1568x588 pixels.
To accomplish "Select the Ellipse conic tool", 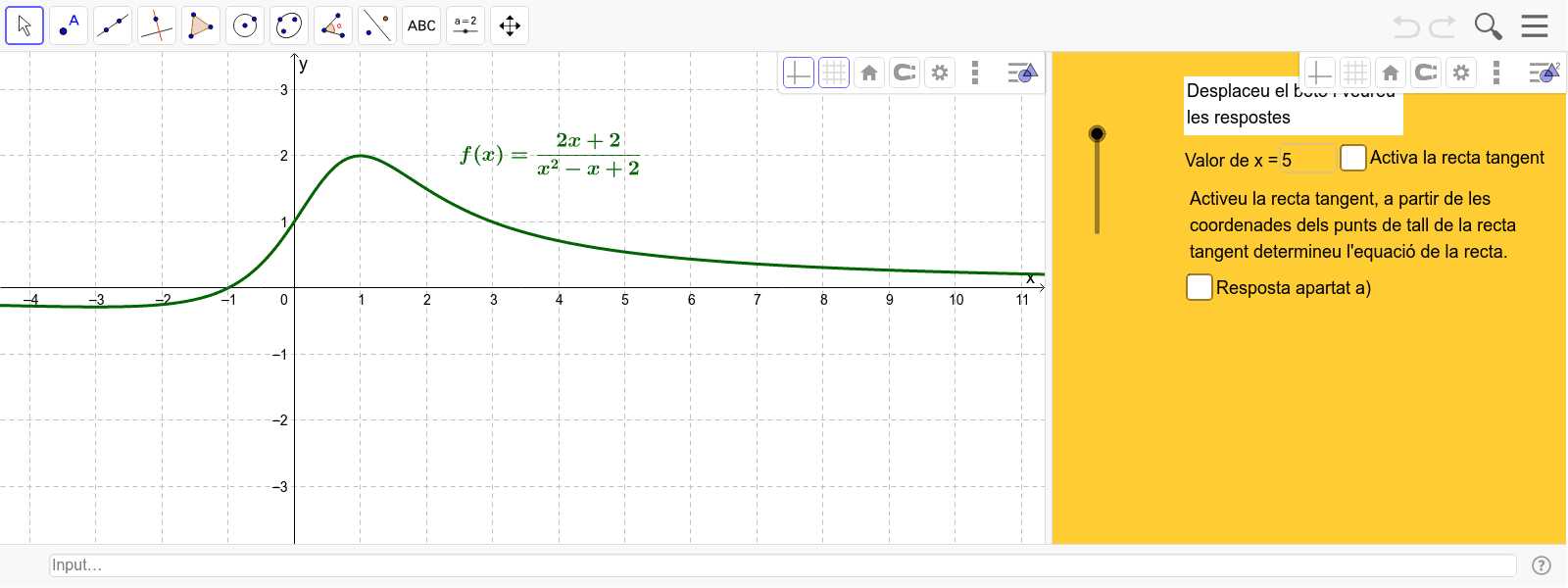I will coord(289,25).
